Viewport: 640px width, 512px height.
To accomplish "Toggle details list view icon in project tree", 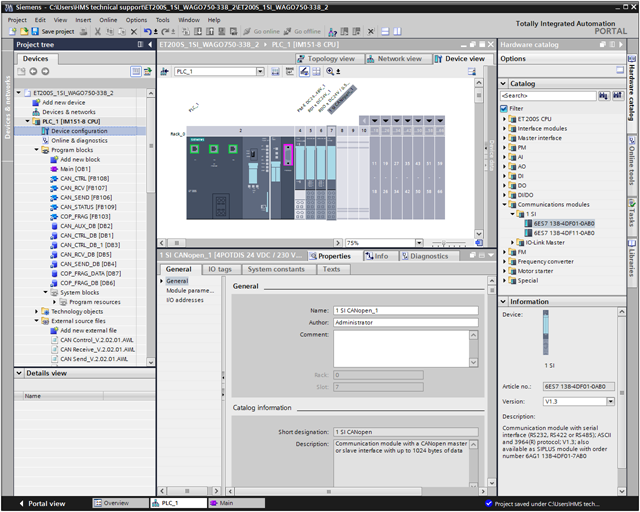I will click(136, 71).
